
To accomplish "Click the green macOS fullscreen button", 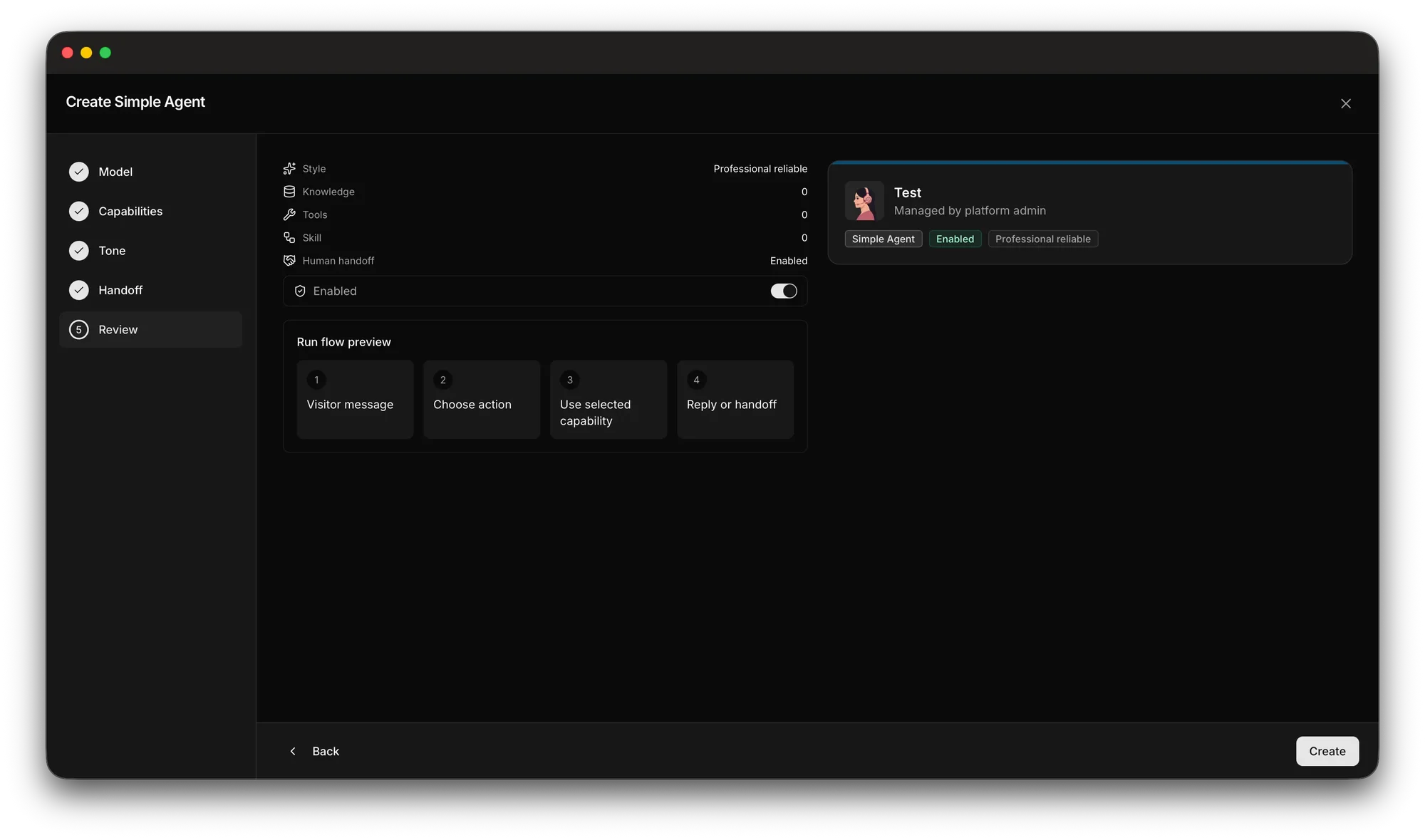I will pyautogui.click(x=105, y=53).
